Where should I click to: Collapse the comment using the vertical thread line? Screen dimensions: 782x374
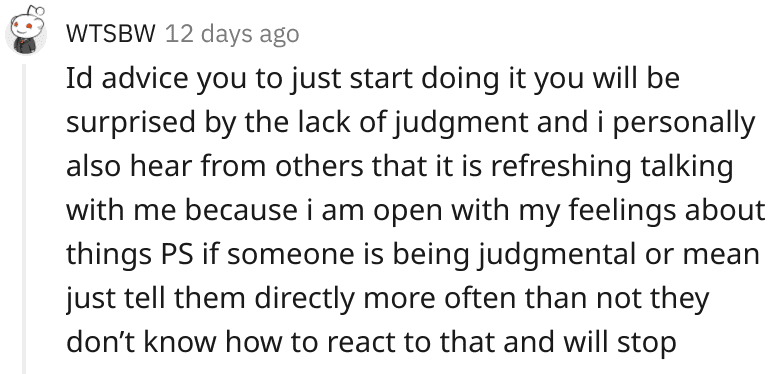(x=23, y=218)
